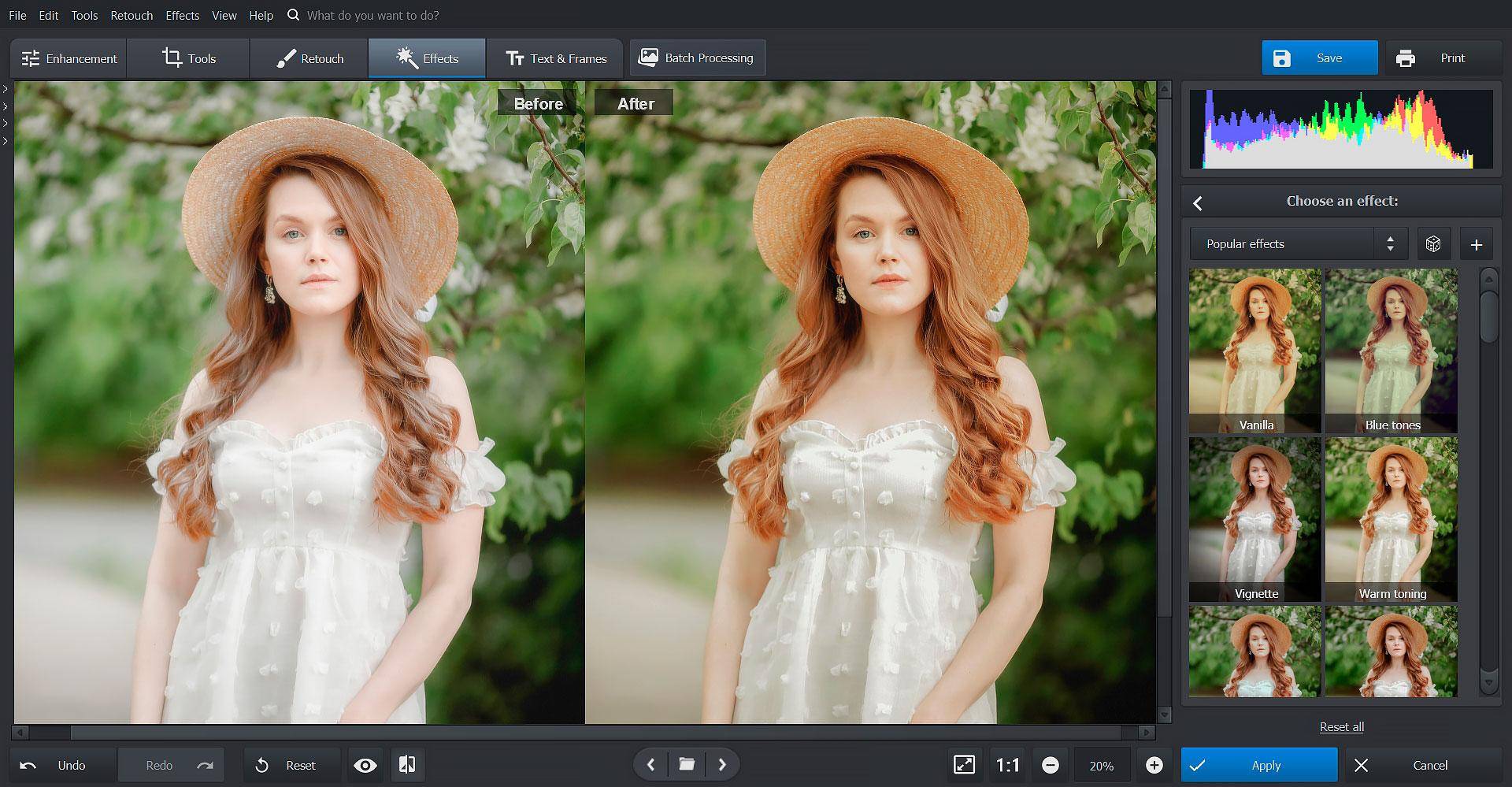Fit the image to screen
The height and width of the screenshot is (787, 1512).
pyautogui.click(x=964, y=765)
